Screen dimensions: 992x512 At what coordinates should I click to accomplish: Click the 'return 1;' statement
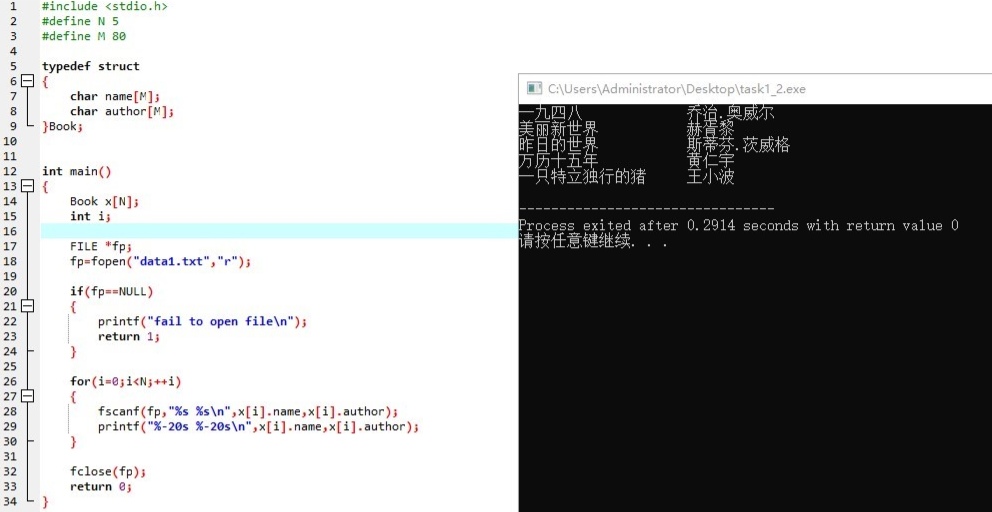pyautogui.click(x=129, y=336)
